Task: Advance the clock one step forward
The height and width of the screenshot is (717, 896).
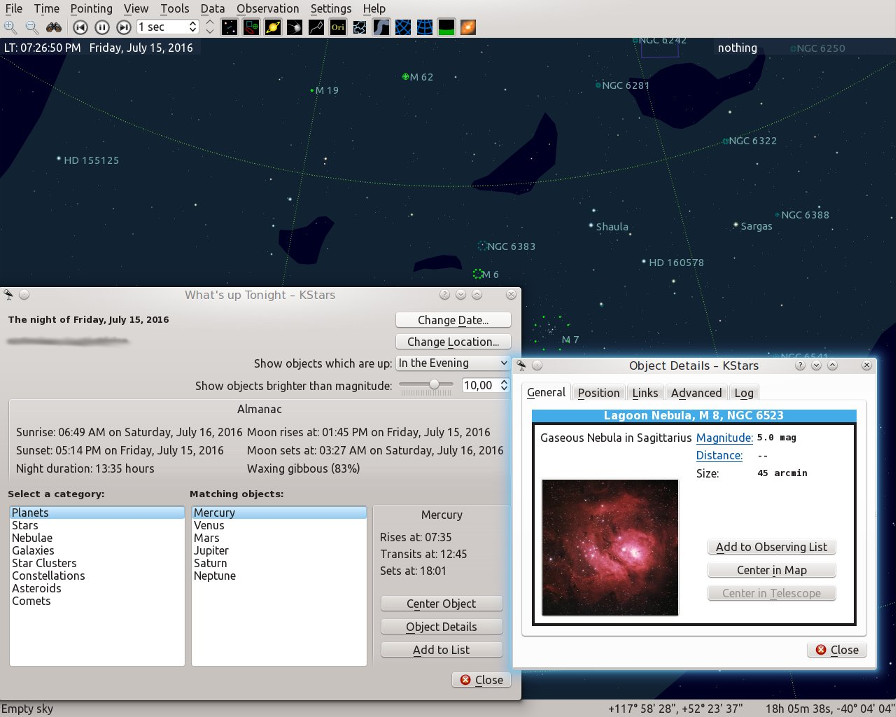Action: tap(123, 27)
